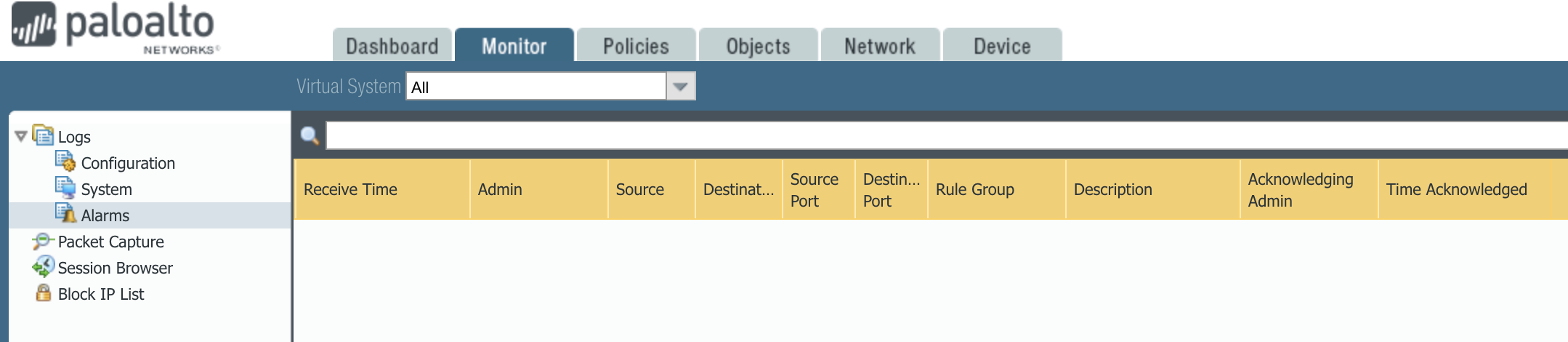The width and height of the screenshot is (1568, 342).
Task: Switch to the Dashboard tab
Action: click(392, 46)
